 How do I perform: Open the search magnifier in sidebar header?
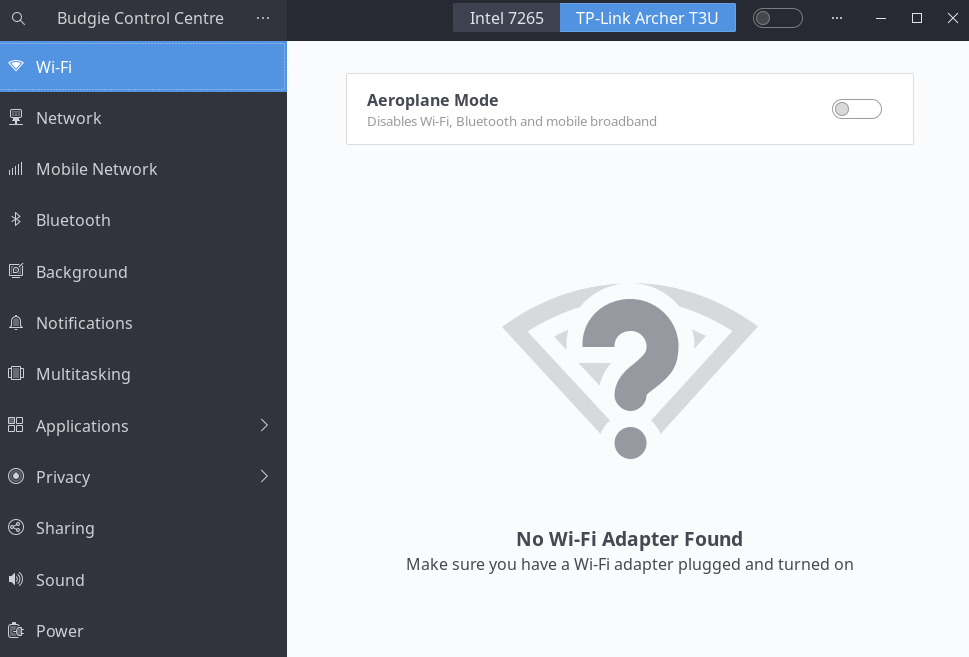coord(19,19)
